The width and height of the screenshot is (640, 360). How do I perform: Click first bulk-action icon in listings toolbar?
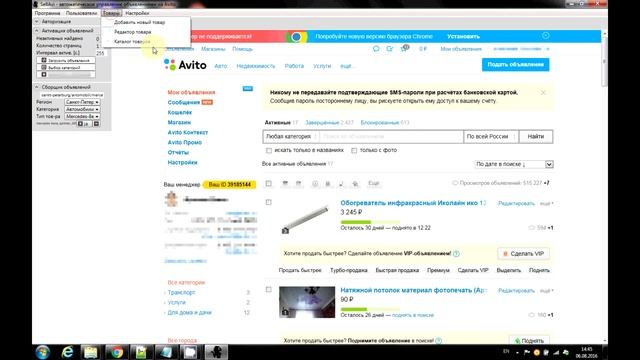[x=285, y=184]
